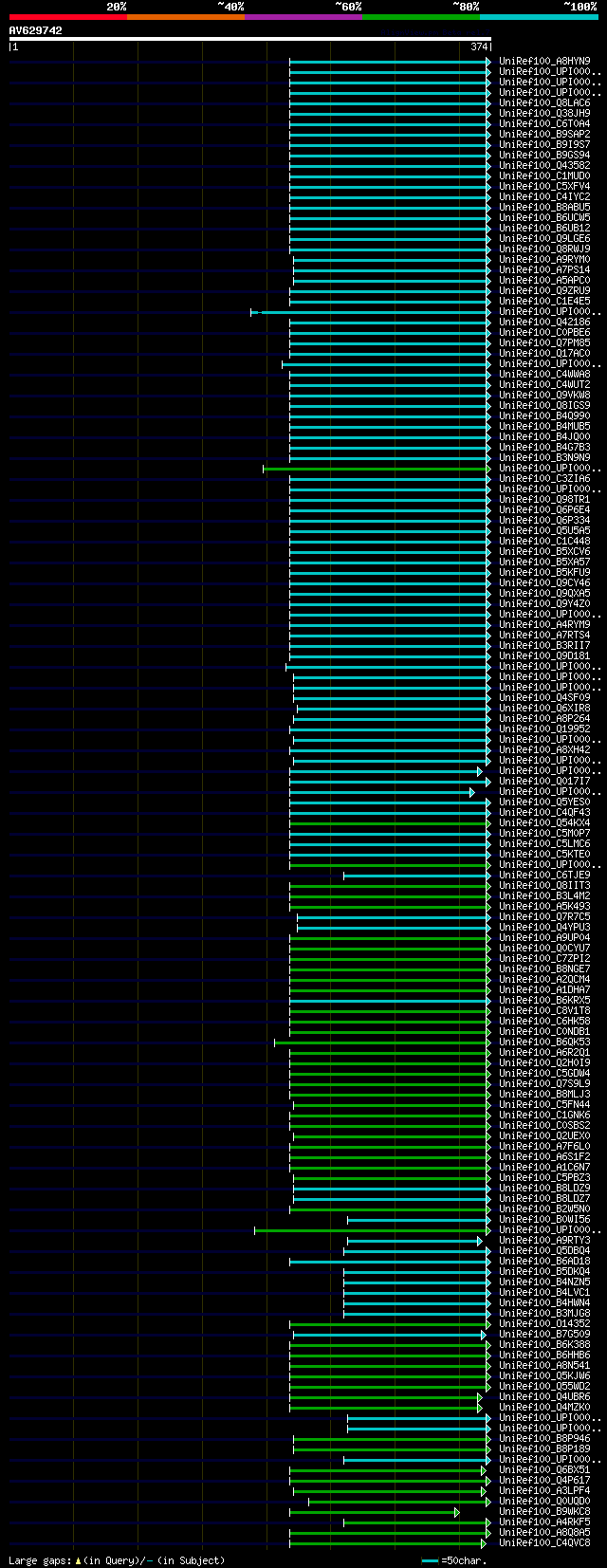Select hit UniRef100_Q42186
This screenshot has height=1568, width=607.
[x=544, y=323]
